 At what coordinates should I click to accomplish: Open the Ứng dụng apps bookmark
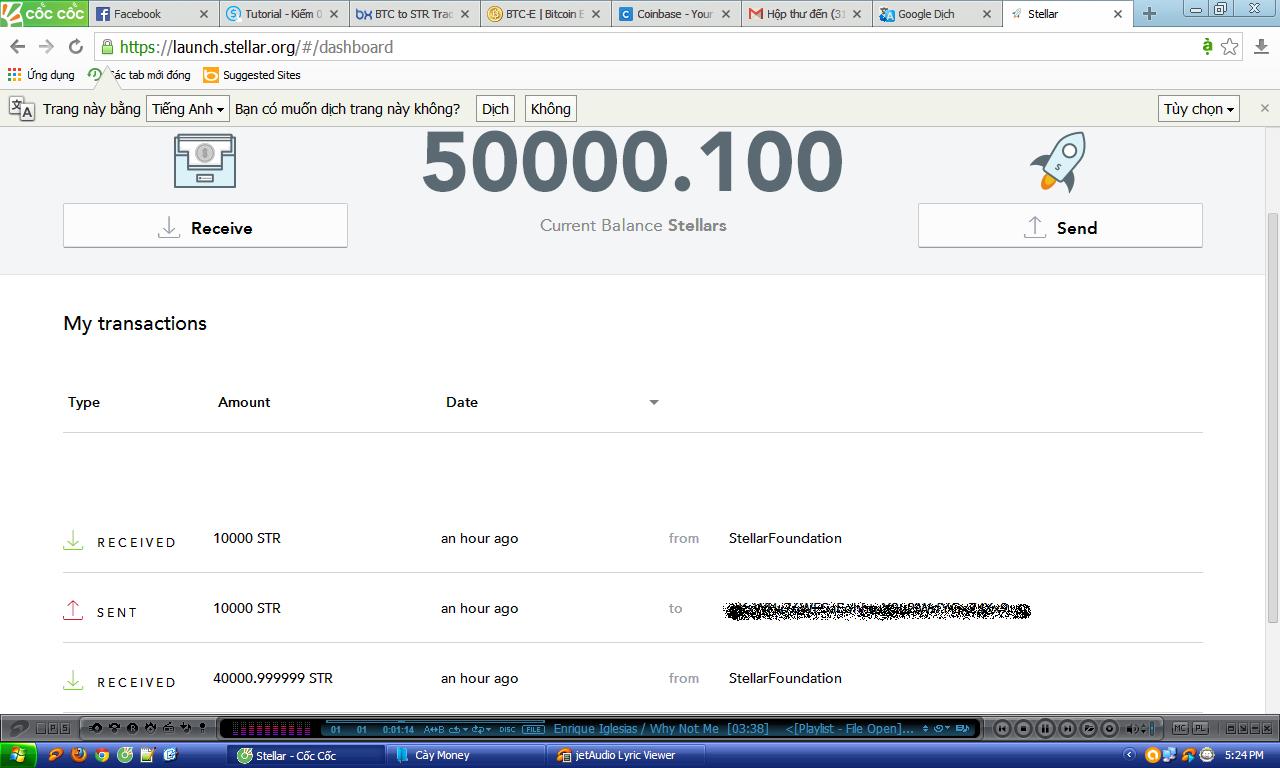(x=41, y=75)
